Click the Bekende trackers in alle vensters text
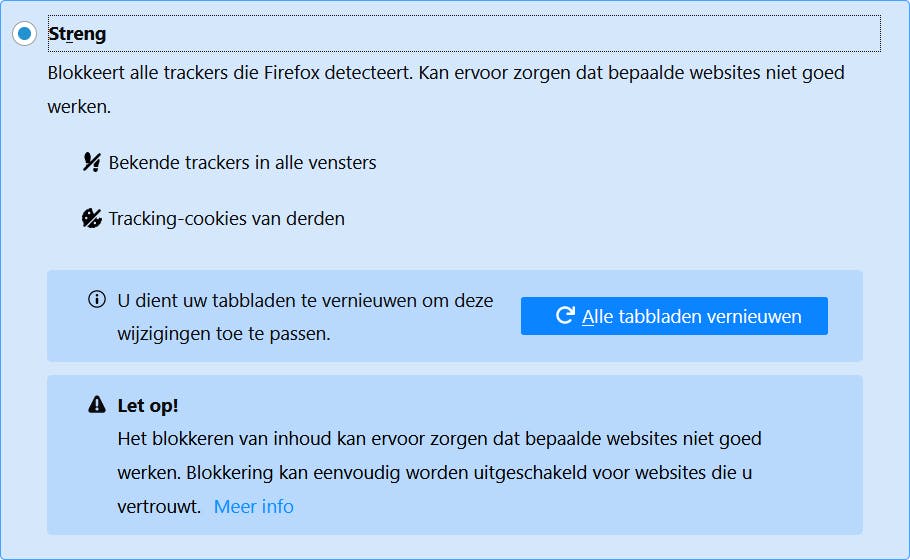Image resolution: width=910 pixels, height=560 pixels. 242,162
